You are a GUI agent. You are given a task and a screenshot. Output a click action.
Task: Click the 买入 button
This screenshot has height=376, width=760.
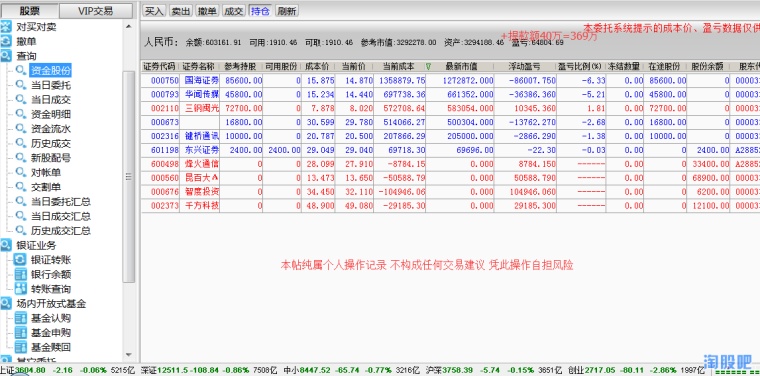click(155, 11)
